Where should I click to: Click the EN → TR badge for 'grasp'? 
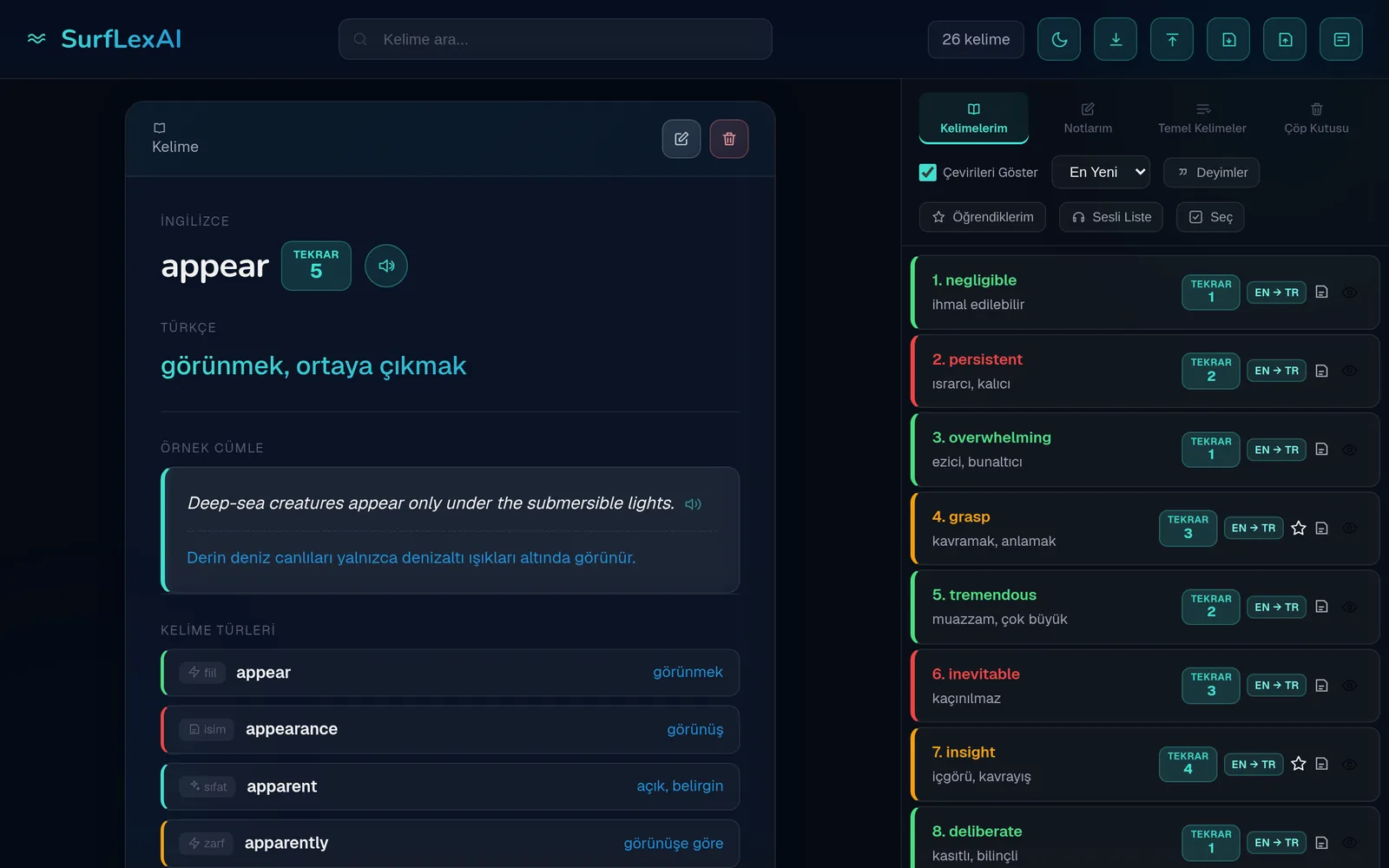[1254, 528]
